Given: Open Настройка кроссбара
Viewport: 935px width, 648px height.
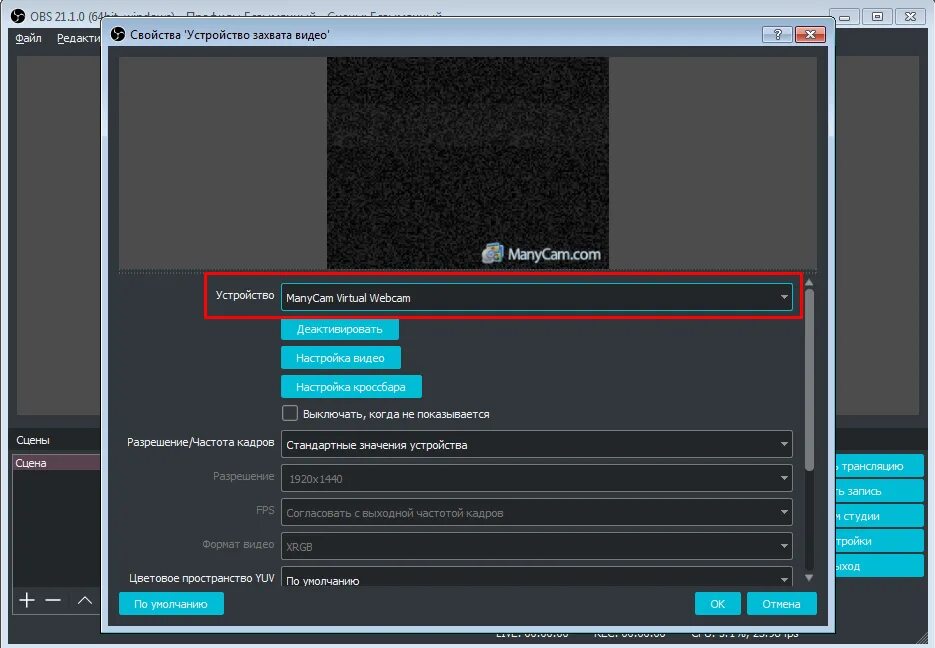Looking at the screenshot, I should click(351, 386).
